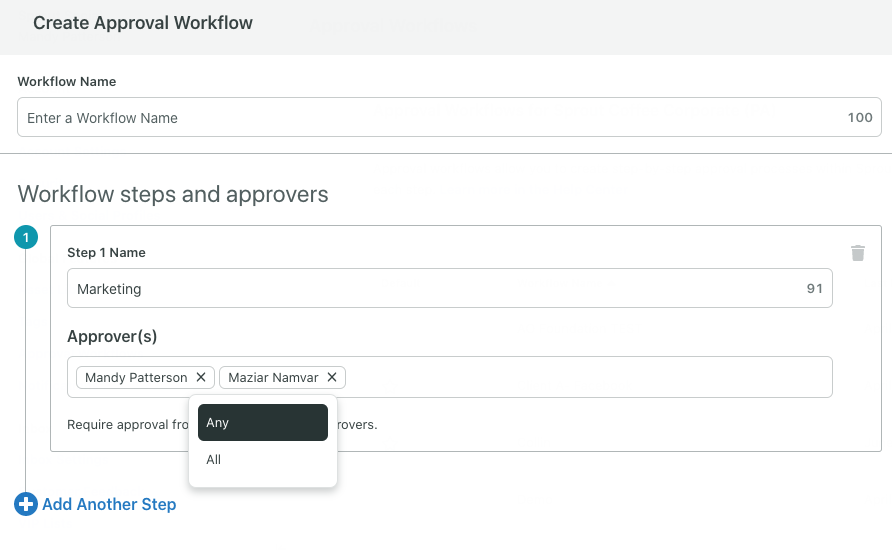Click the blue plus circle icon

tap(26, 504)
